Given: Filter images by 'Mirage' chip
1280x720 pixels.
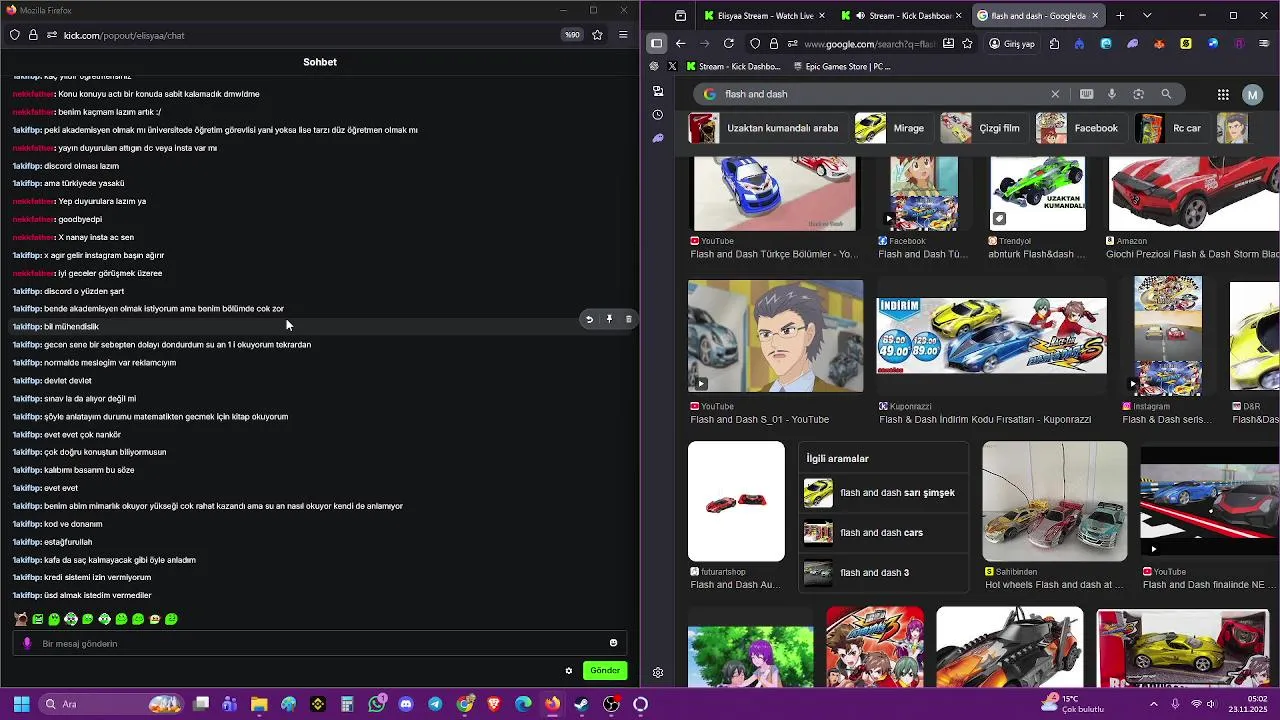Looking at the screenshot, I should tap(893, 128).
